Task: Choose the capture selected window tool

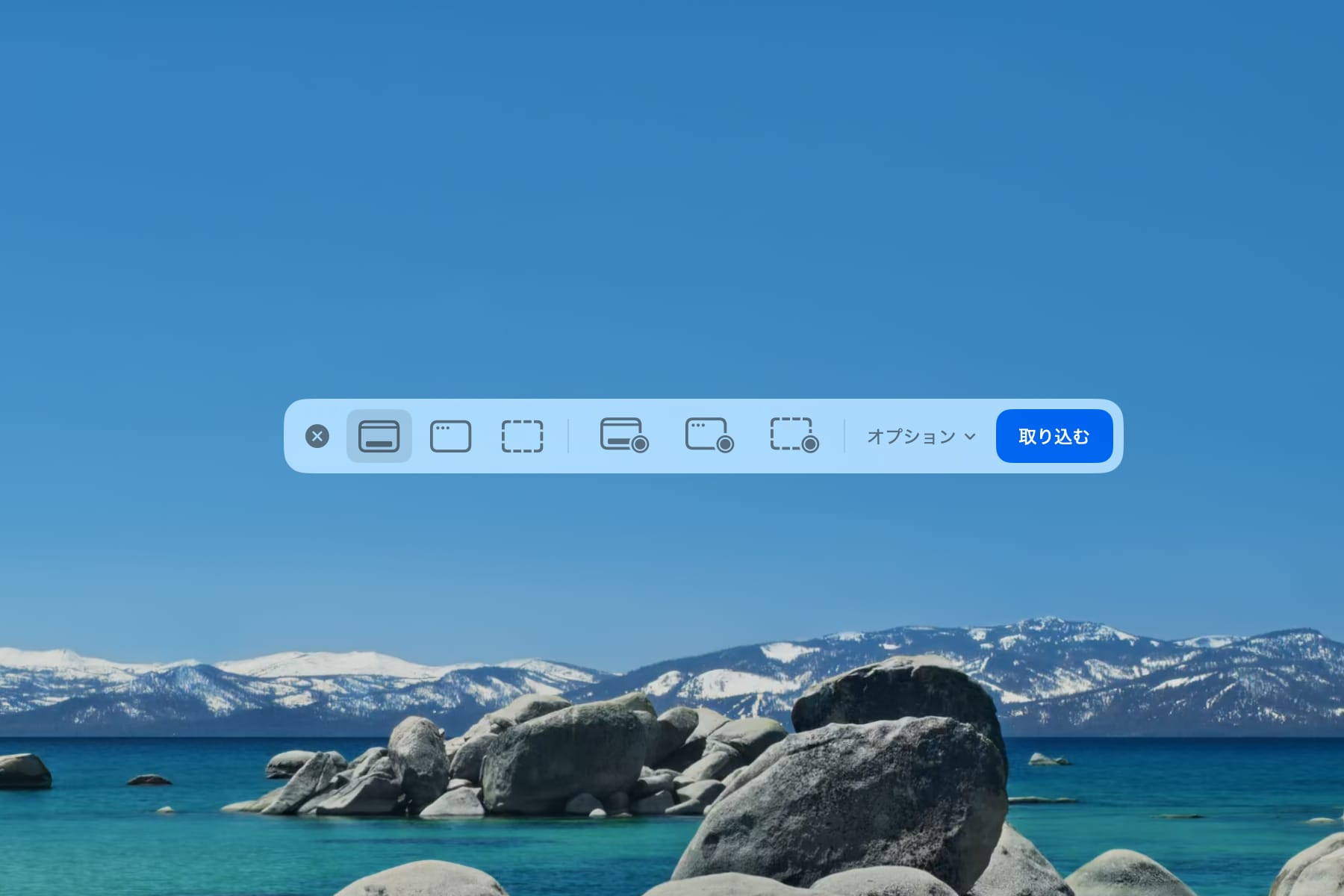Action: tap(451, 436)
